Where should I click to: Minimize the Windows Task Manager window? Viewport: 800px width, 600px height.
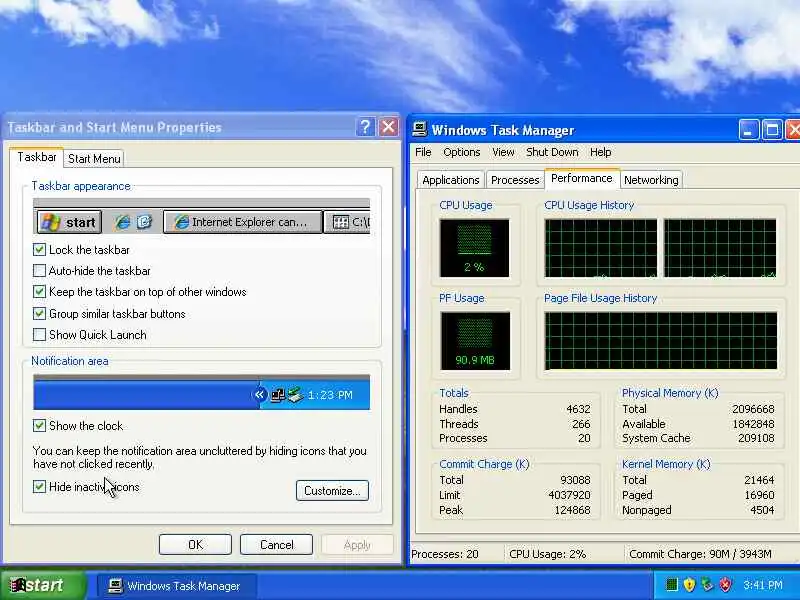point(748,130)
